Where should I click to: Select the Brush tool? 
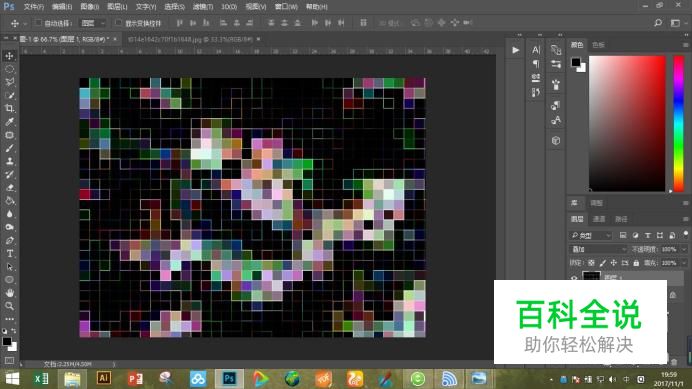tap(9, 148)
